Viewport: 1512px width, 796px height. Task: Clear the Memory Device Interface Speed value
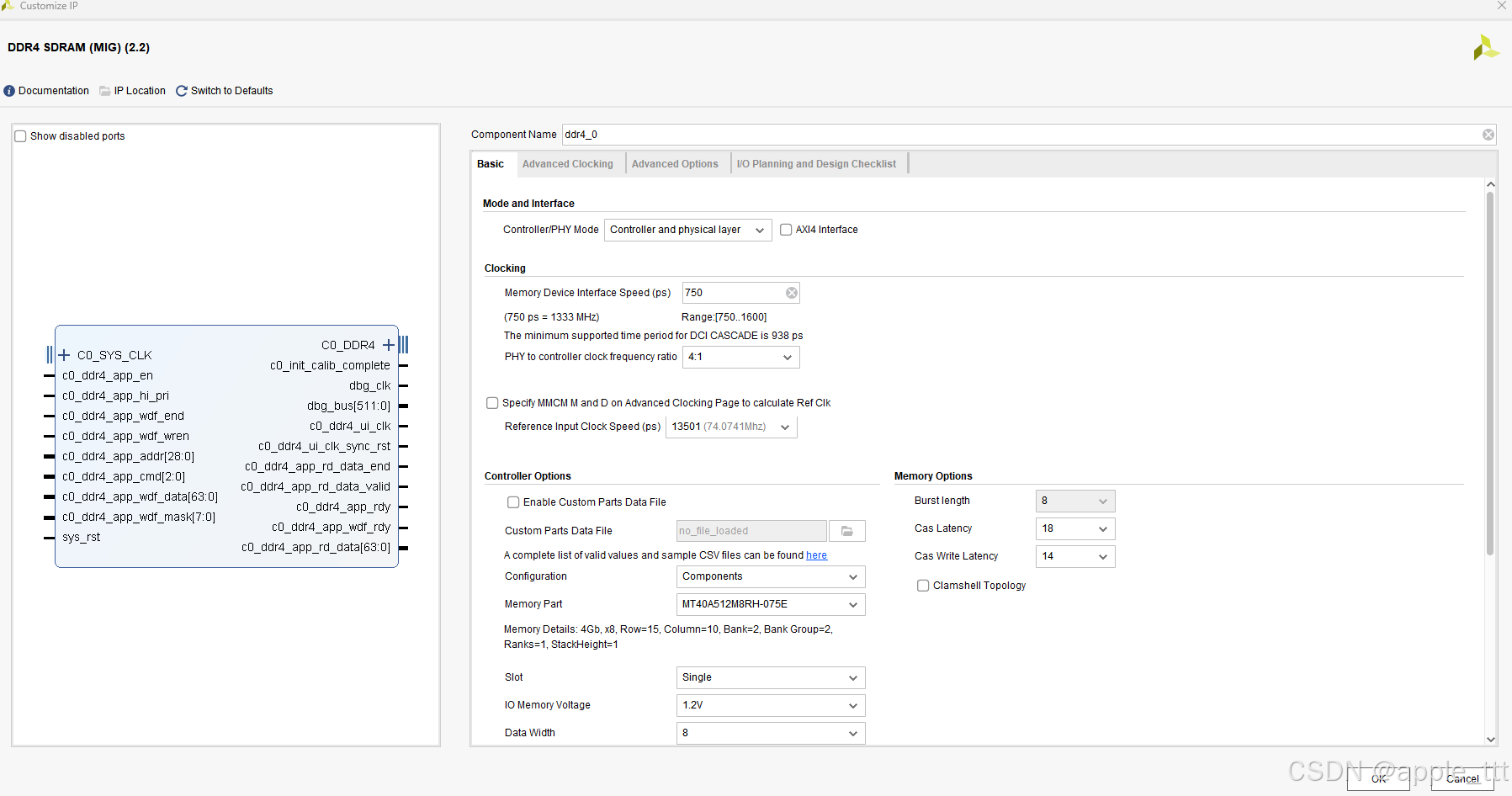791,293
